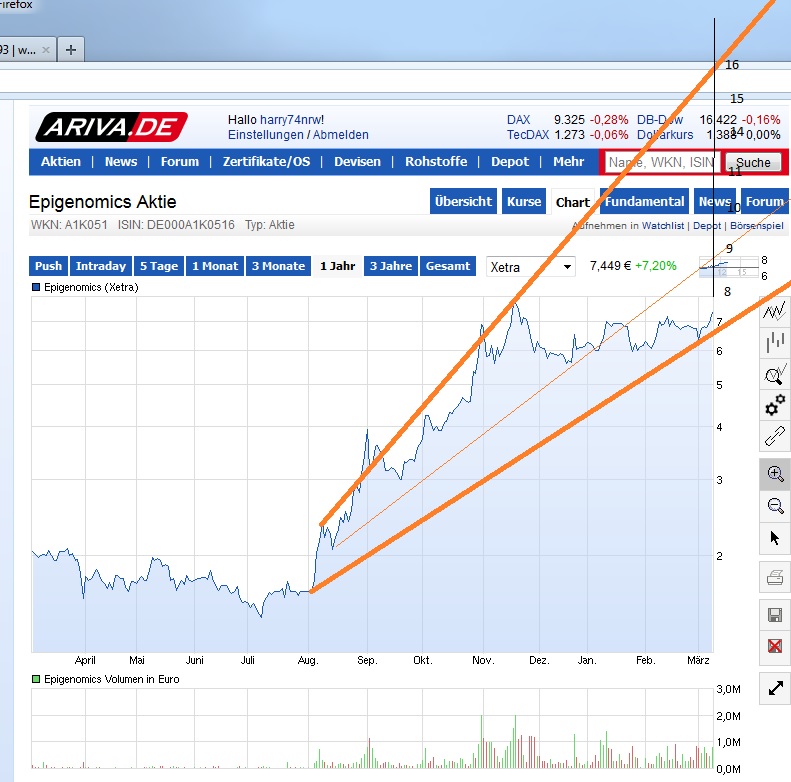
Task: Open the Einstellungen link
Action: click(266, 135)
